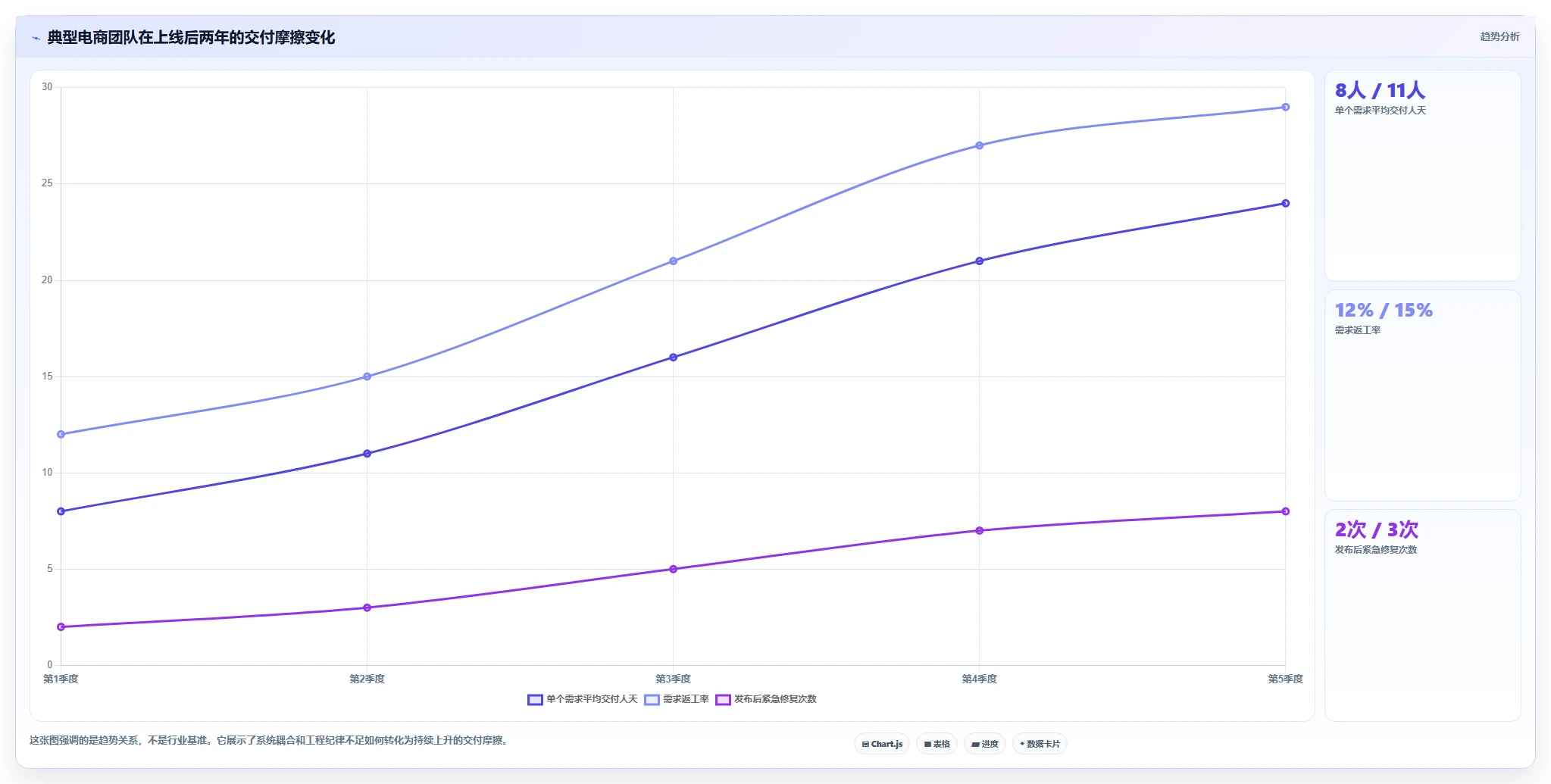Image resolution: width=1551 pixels, height=784 pixels.
Task: Select 交付人天 data point at 第3季度
Action: point(673,358)
